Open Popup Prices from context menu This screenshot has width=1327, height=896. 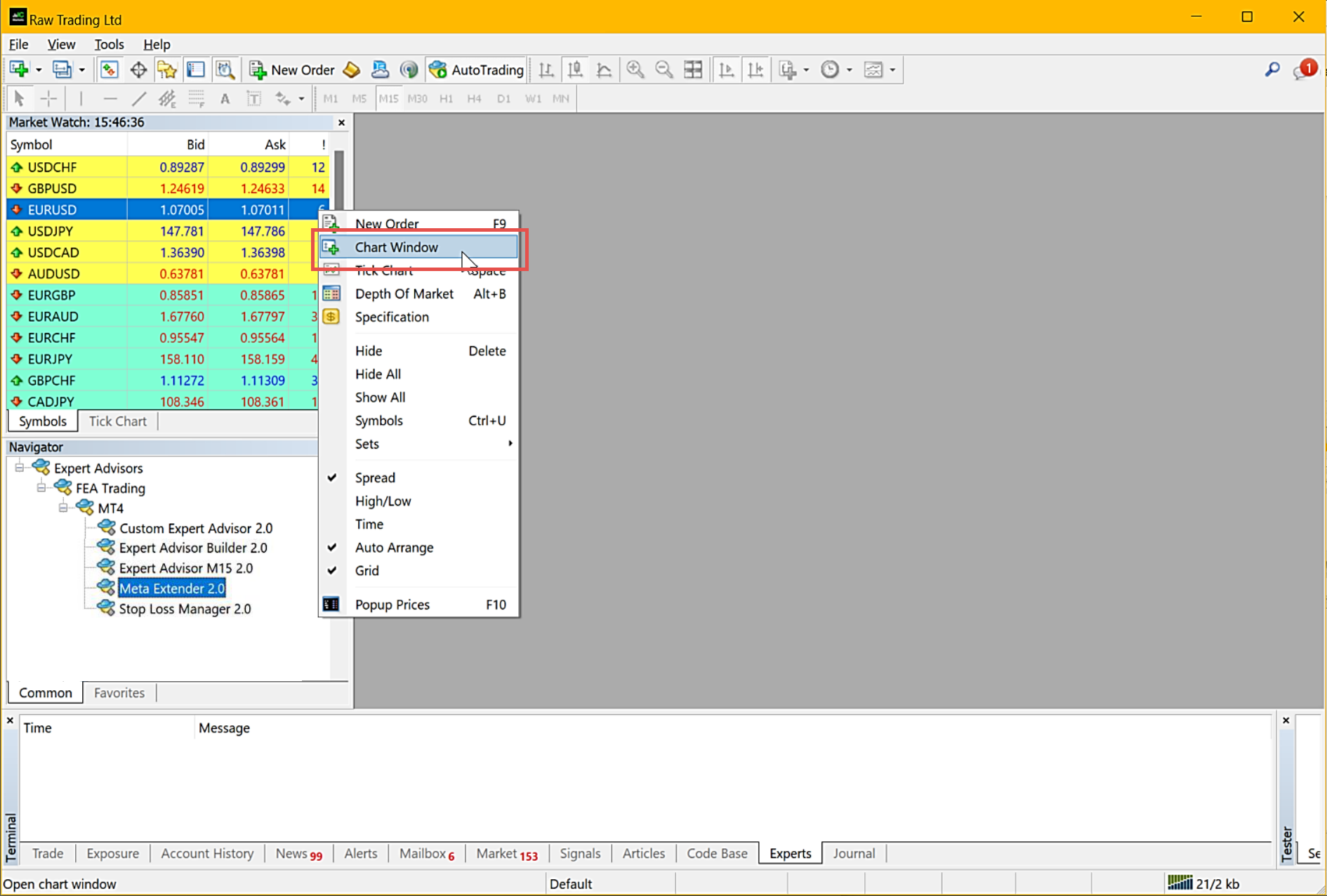tap(418, 605)
